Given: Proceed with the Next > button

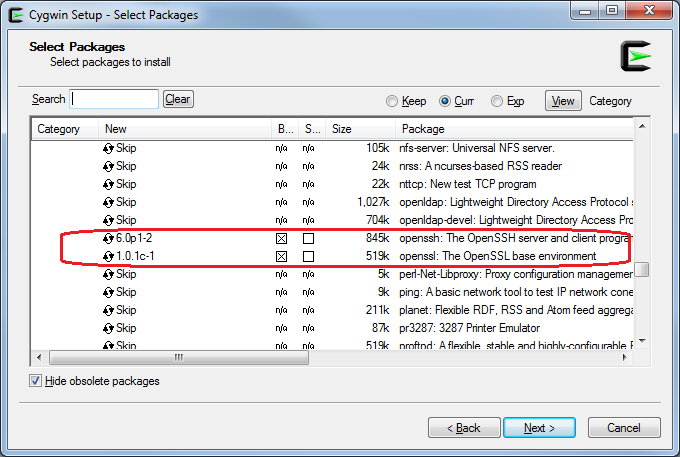Looking at the screenshot, I should pos(539,428).
